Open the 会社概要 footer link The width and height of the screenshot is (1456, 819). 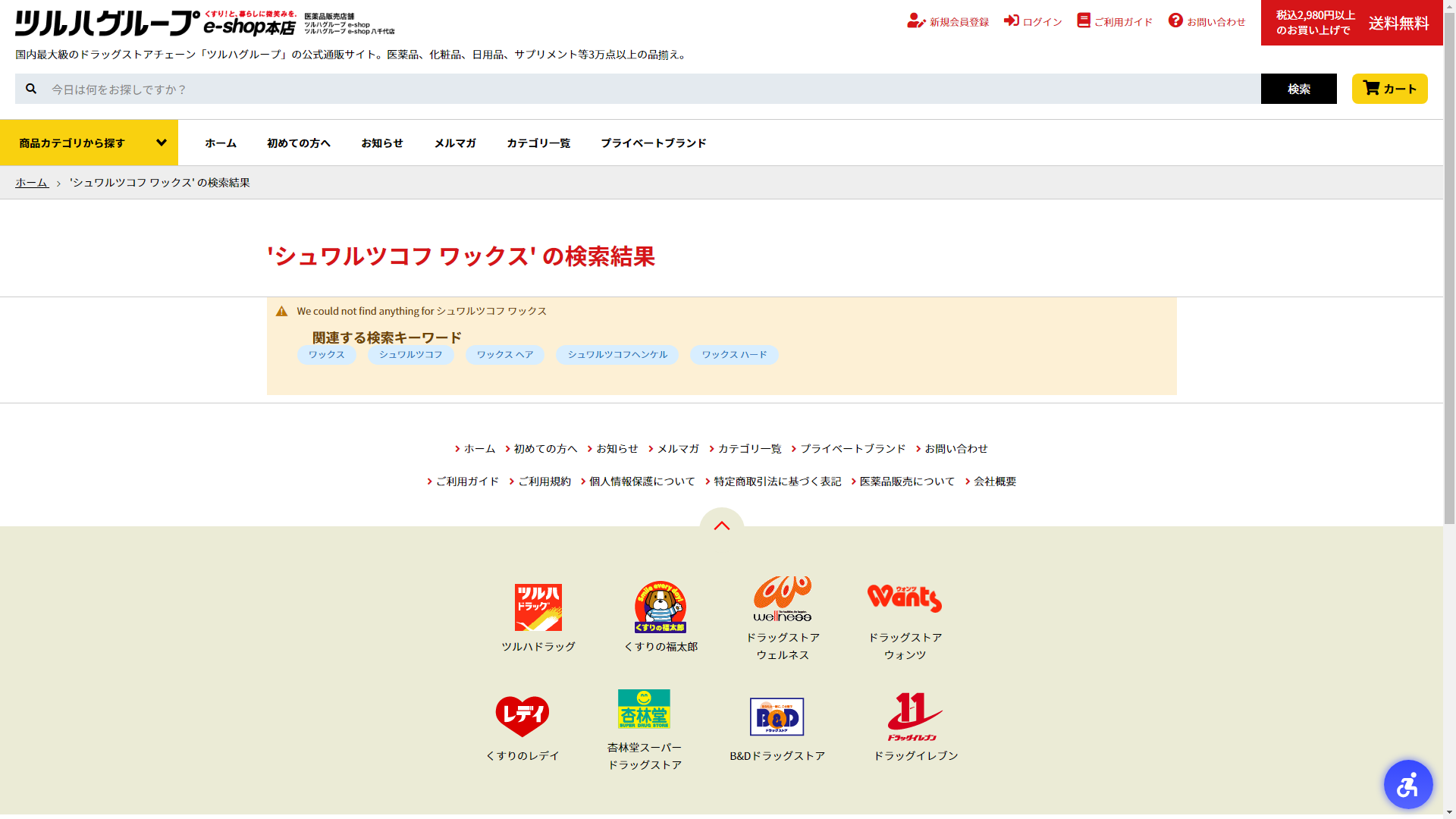coord(994,482)
